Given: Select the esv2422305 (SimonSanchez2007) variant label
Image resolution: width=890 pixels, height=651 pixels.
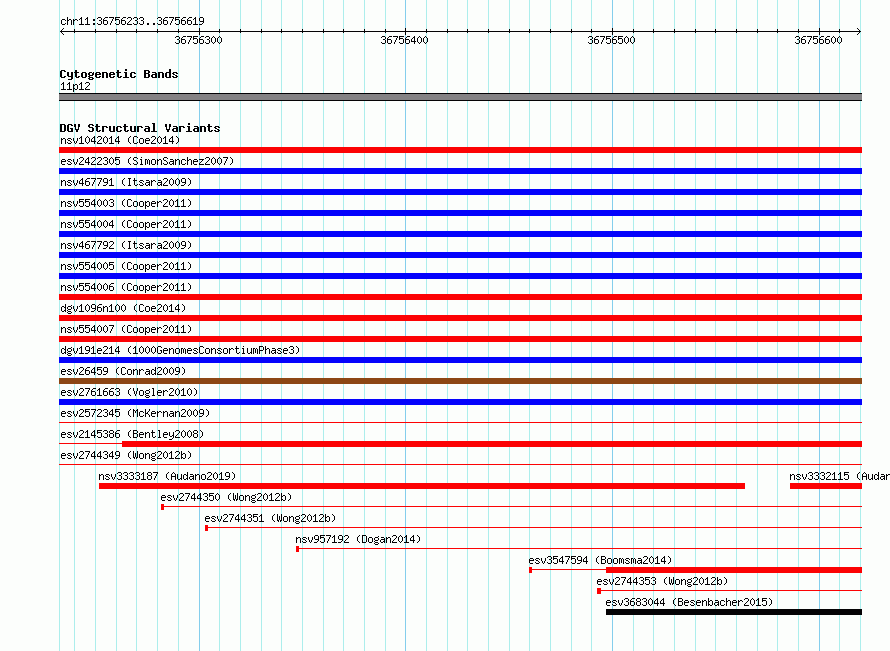Looking at the screenshot, I should coord(147,161).
